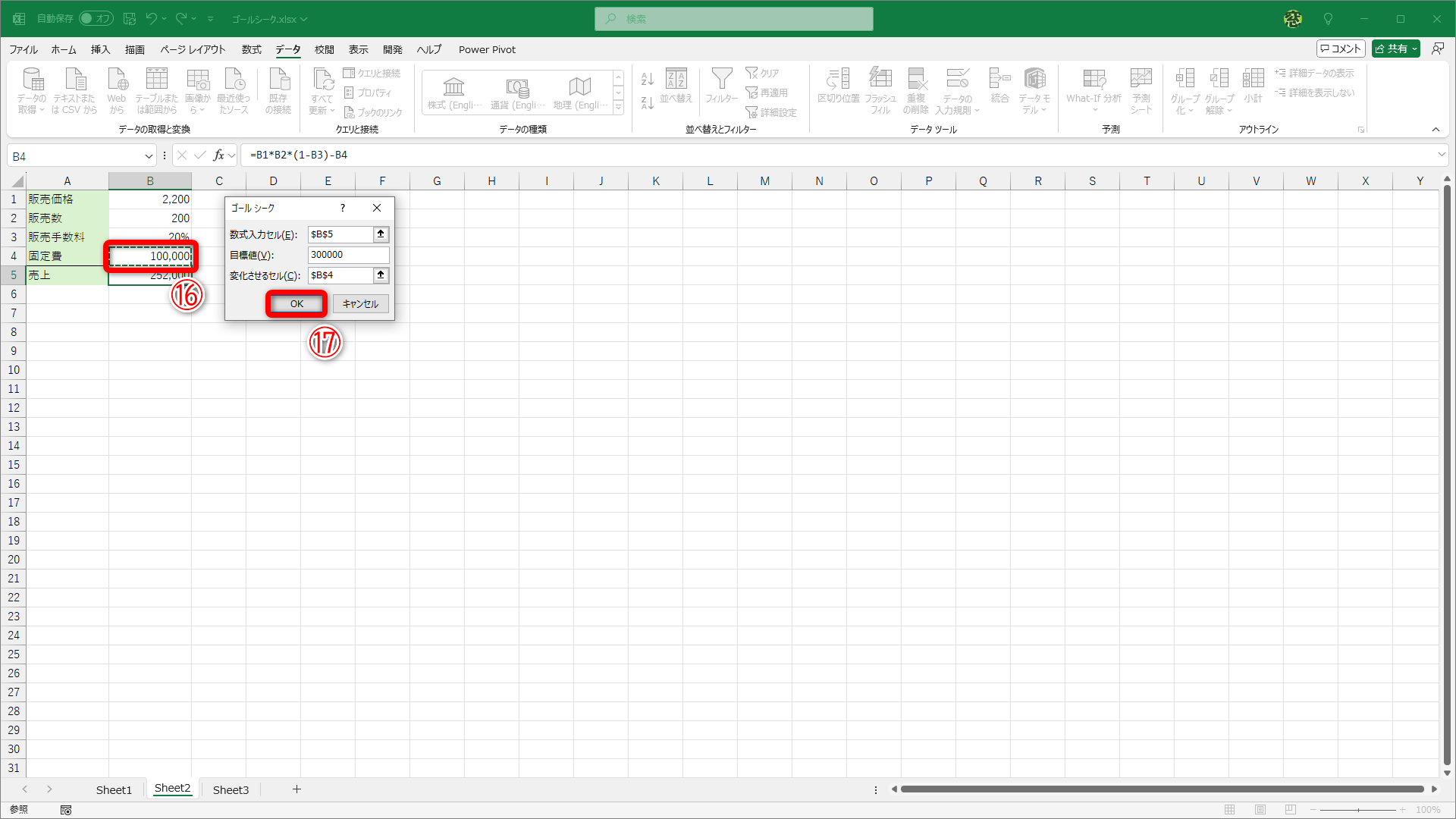Switch to the ホーム ribbon tab
1456x819 pixels.
point(64,49)
